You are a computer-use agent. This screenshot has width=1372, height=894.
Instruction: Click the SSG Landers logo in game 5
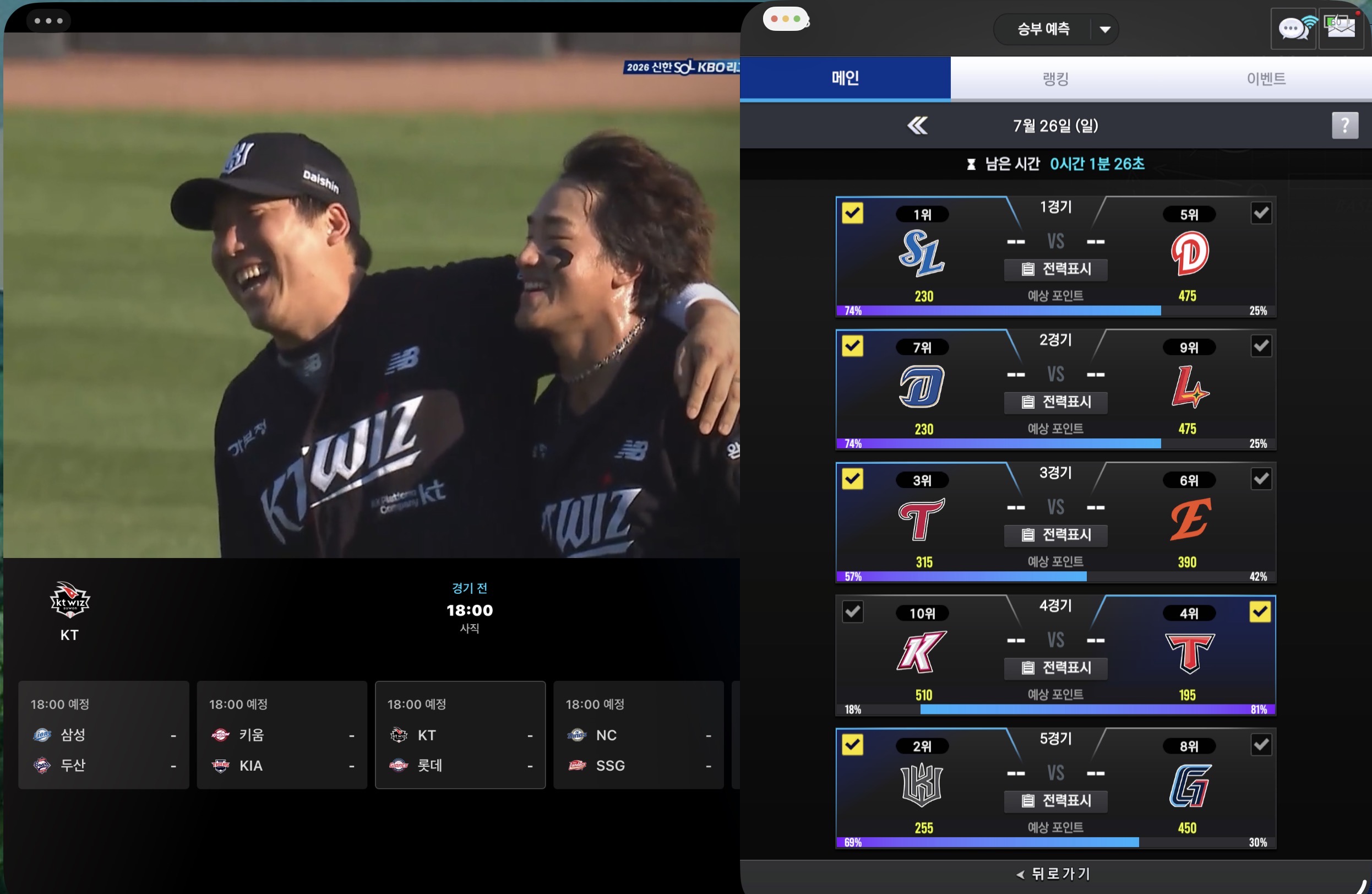click(x=1190, y=785)
